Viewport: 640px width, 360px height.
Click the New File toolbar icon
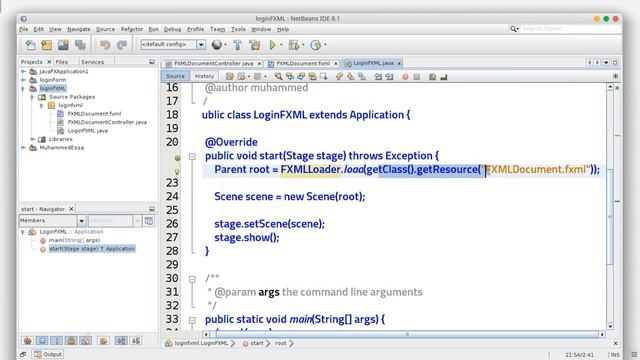30,45
